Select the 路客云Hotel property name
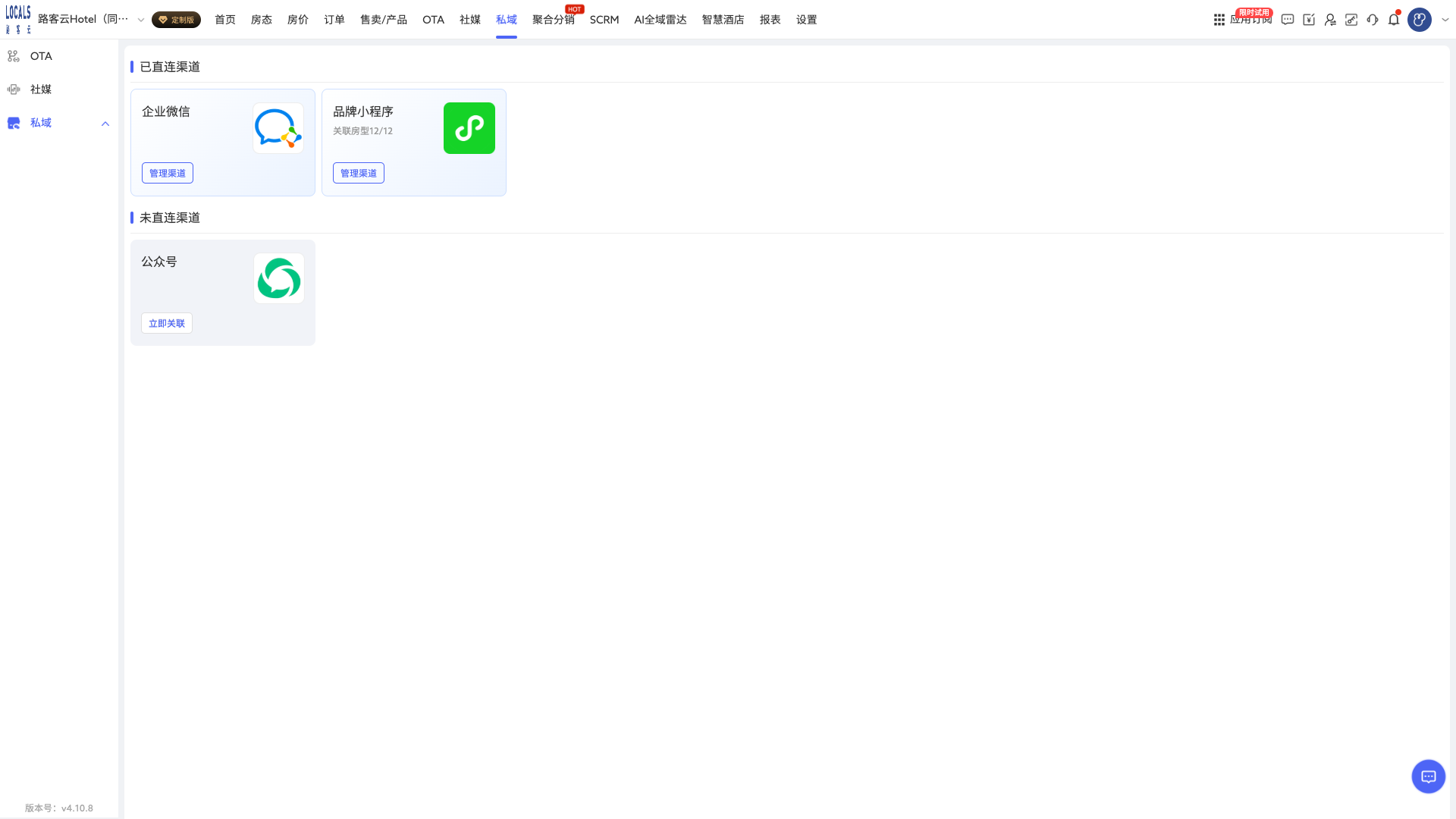The height and width of the screenshot is (819, 1456). coord(83,20)
